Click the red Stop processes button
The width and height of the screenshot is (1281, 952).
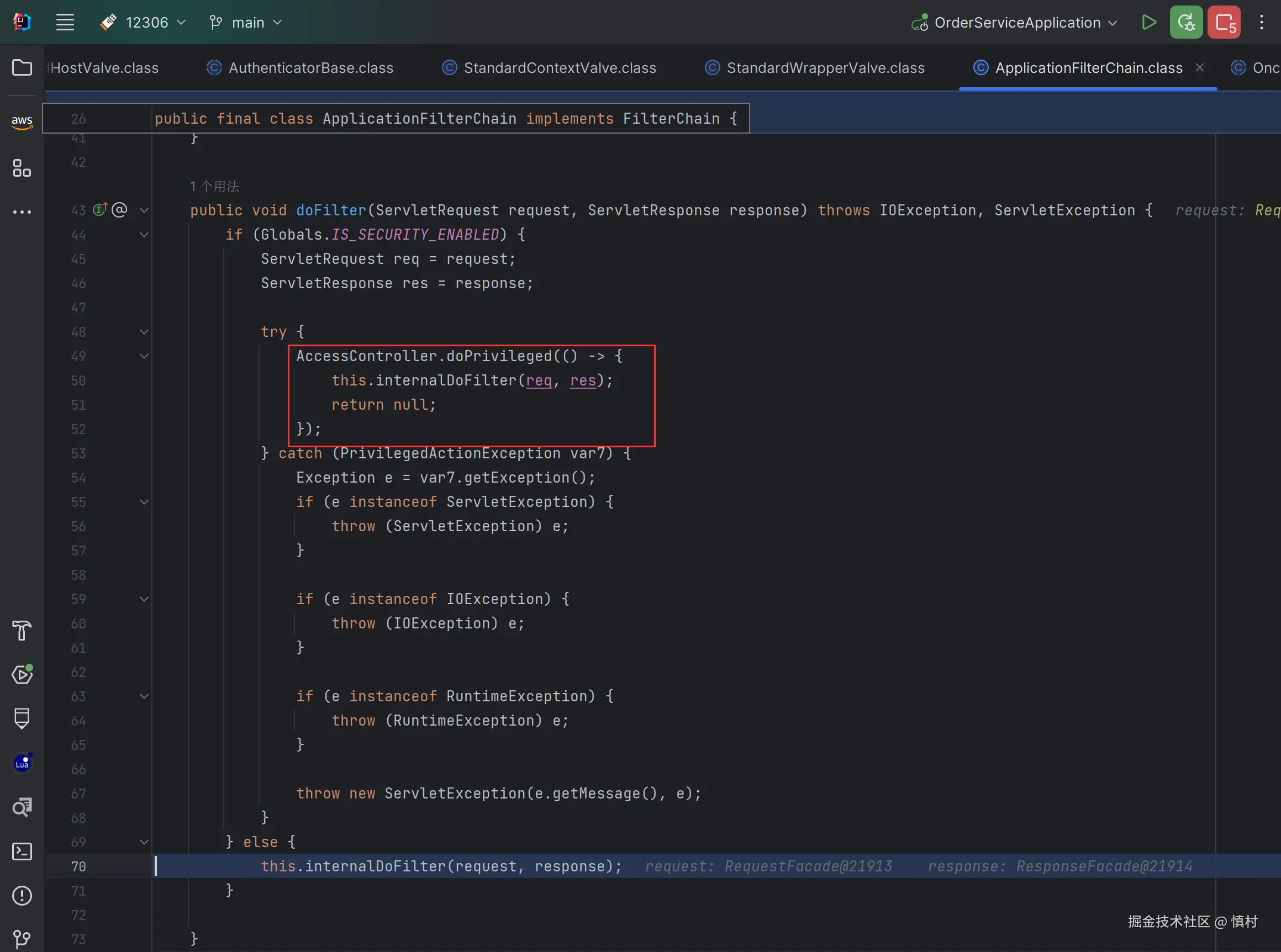click(1224, 23)
